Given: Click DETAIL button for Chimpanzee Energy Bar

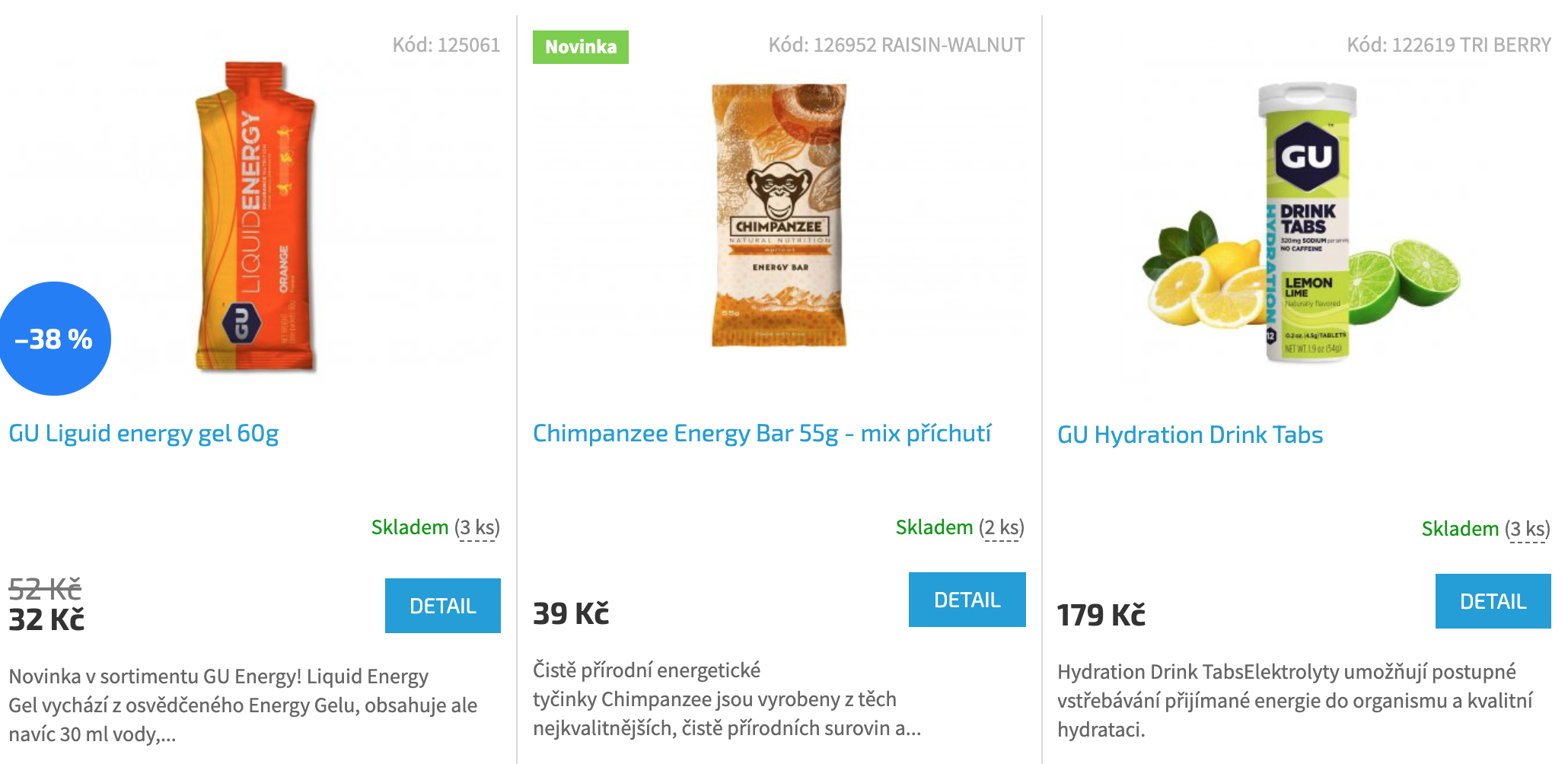Looking at the screenshot, I should (967, 600).
